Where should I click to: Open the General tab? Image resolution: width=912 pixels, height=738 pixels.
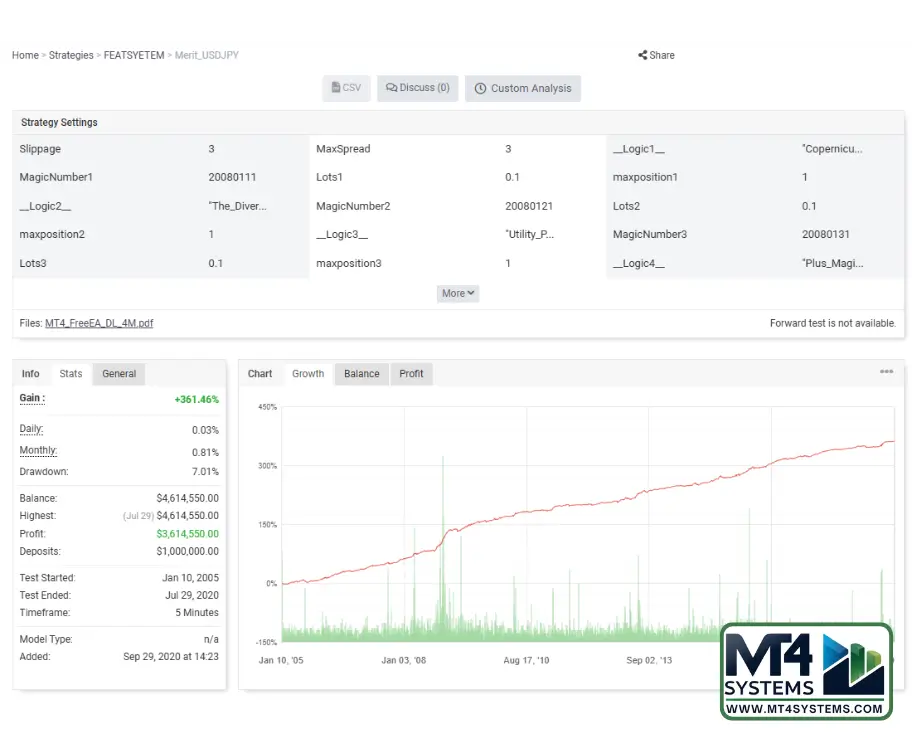(119, 374)
